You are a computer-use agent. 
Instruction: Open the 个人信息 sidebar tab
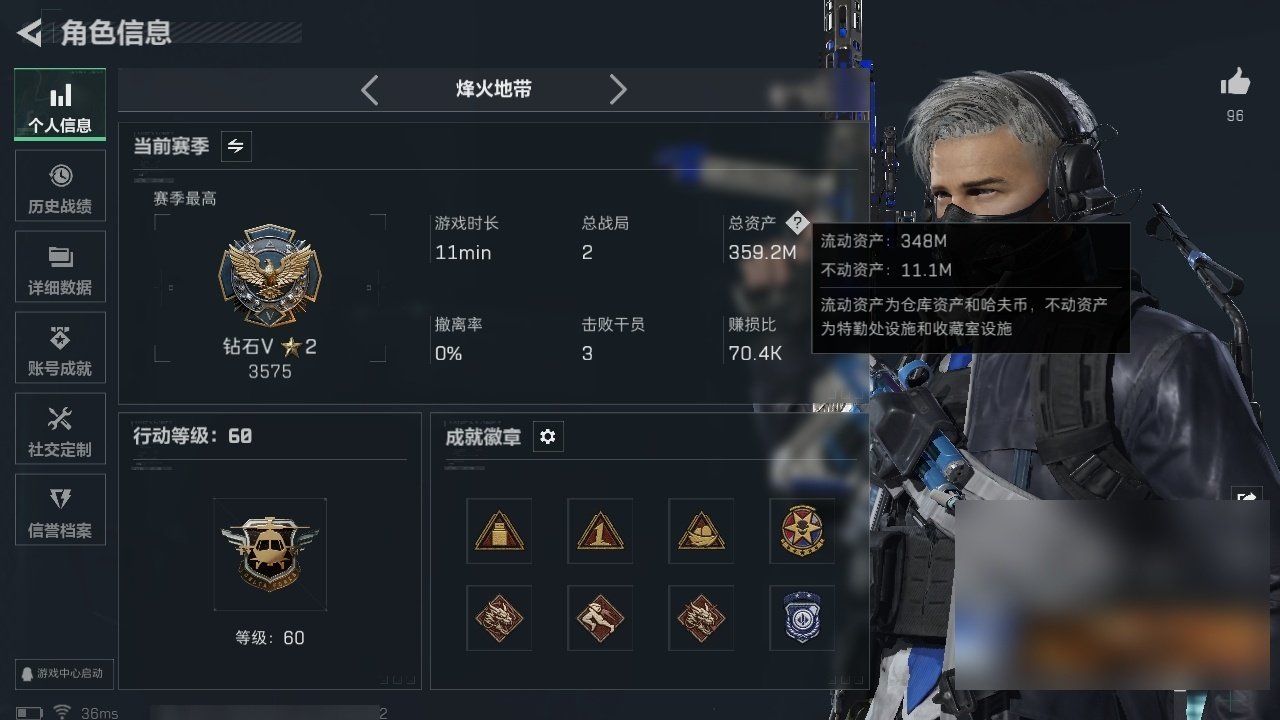(x=60, y=104)
